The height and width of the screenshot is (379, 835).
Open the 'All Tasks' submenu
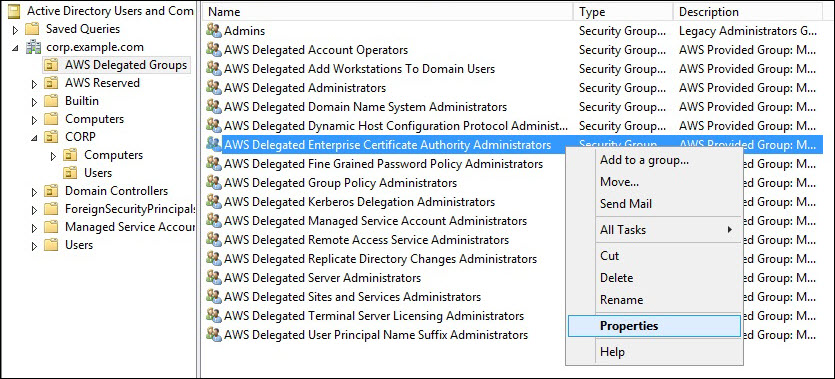[x=654, y=230]
